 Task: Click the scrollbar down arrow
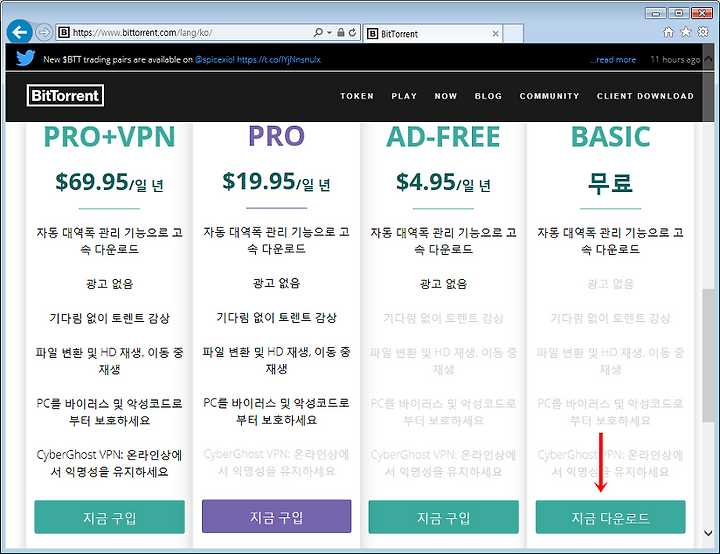click(x=708, y=533)
